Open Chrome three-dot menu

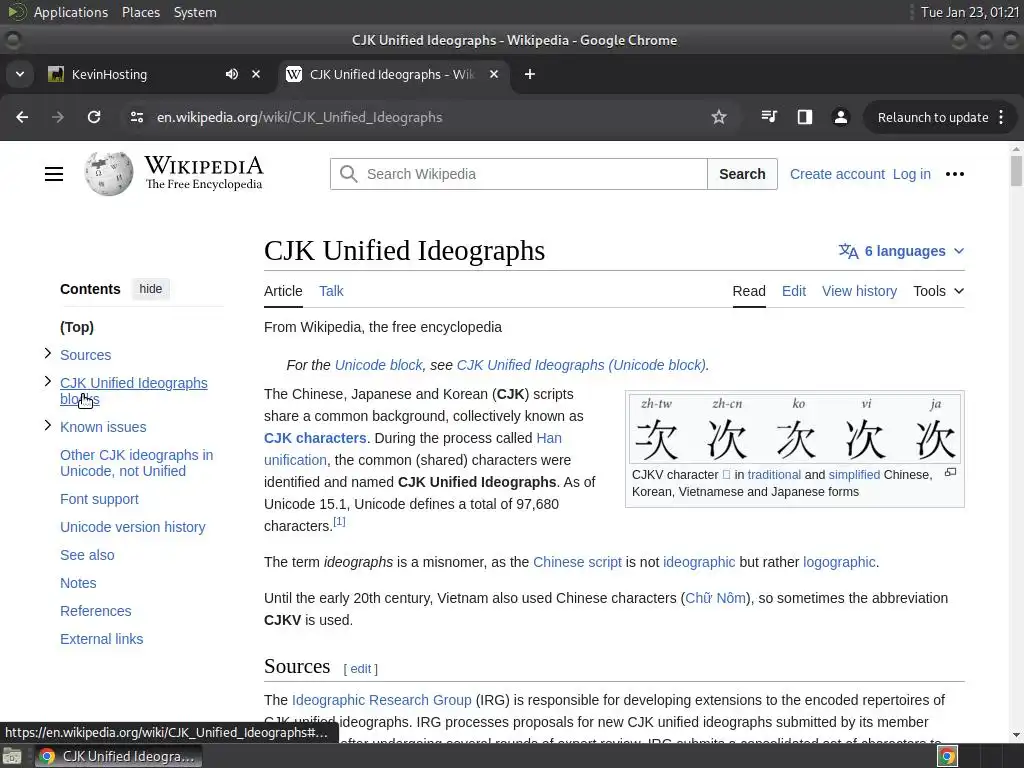pos(1001,117)
